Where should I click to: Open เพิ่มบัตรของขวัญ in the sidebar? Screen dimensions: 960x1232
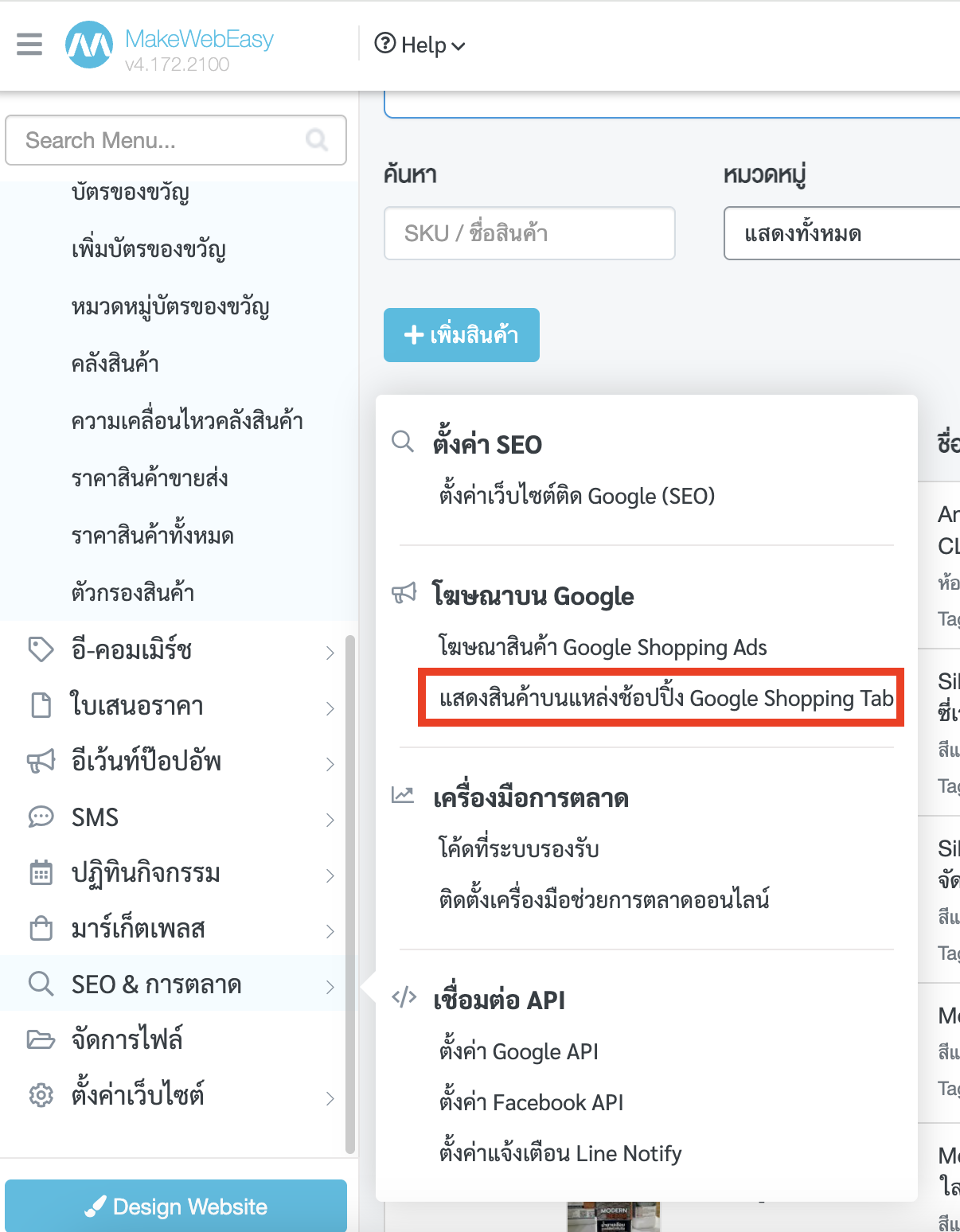(x=149, y=249)
